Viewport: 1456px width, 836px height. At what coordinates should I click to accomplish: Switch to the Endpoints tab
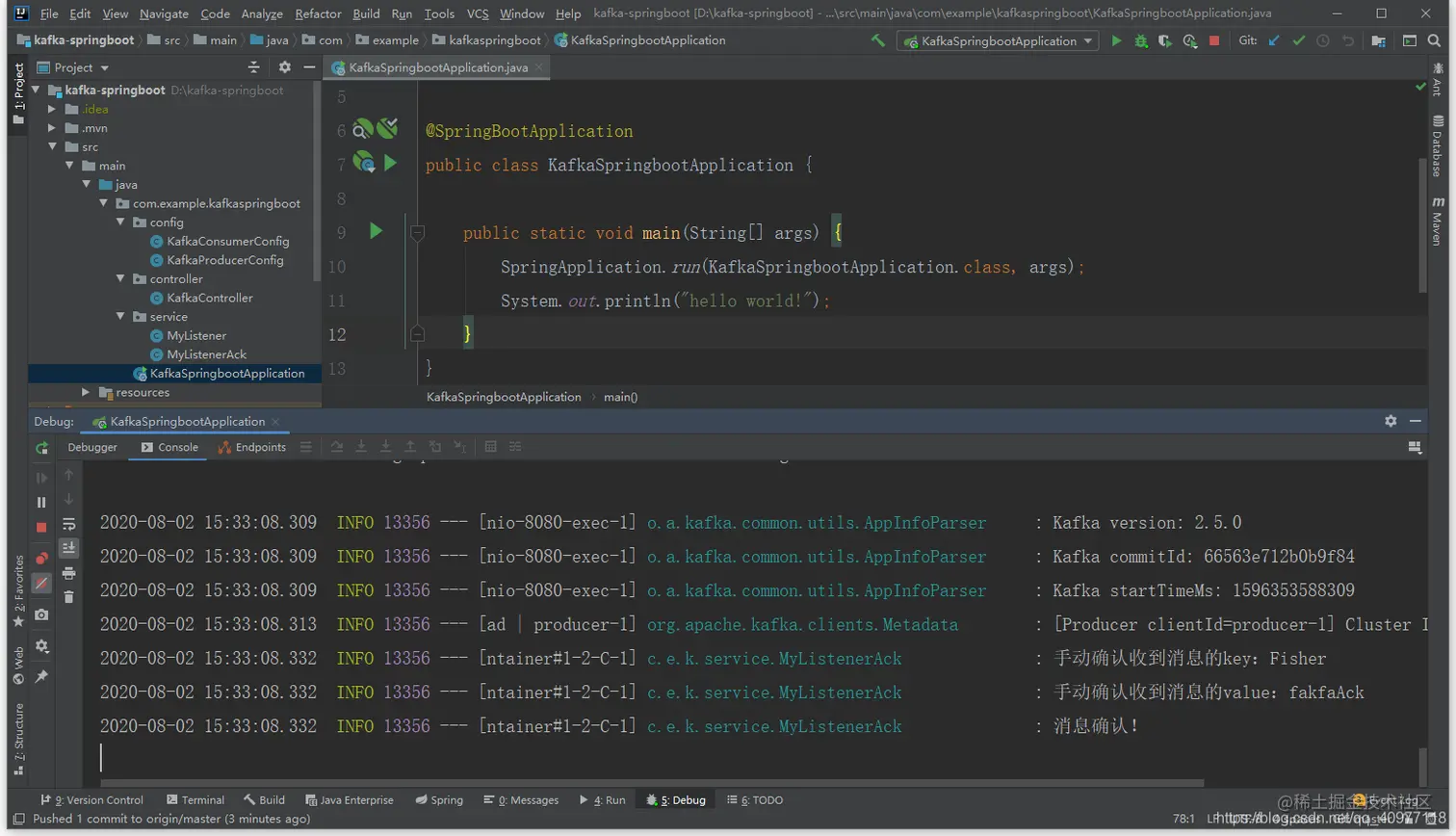pyautogui.click(x=252, y=447)
